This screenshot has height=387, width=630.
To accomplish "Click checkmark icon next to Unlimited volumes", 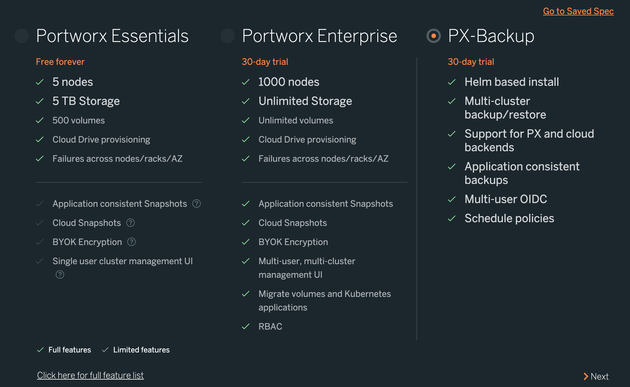I will click(246, 121).
